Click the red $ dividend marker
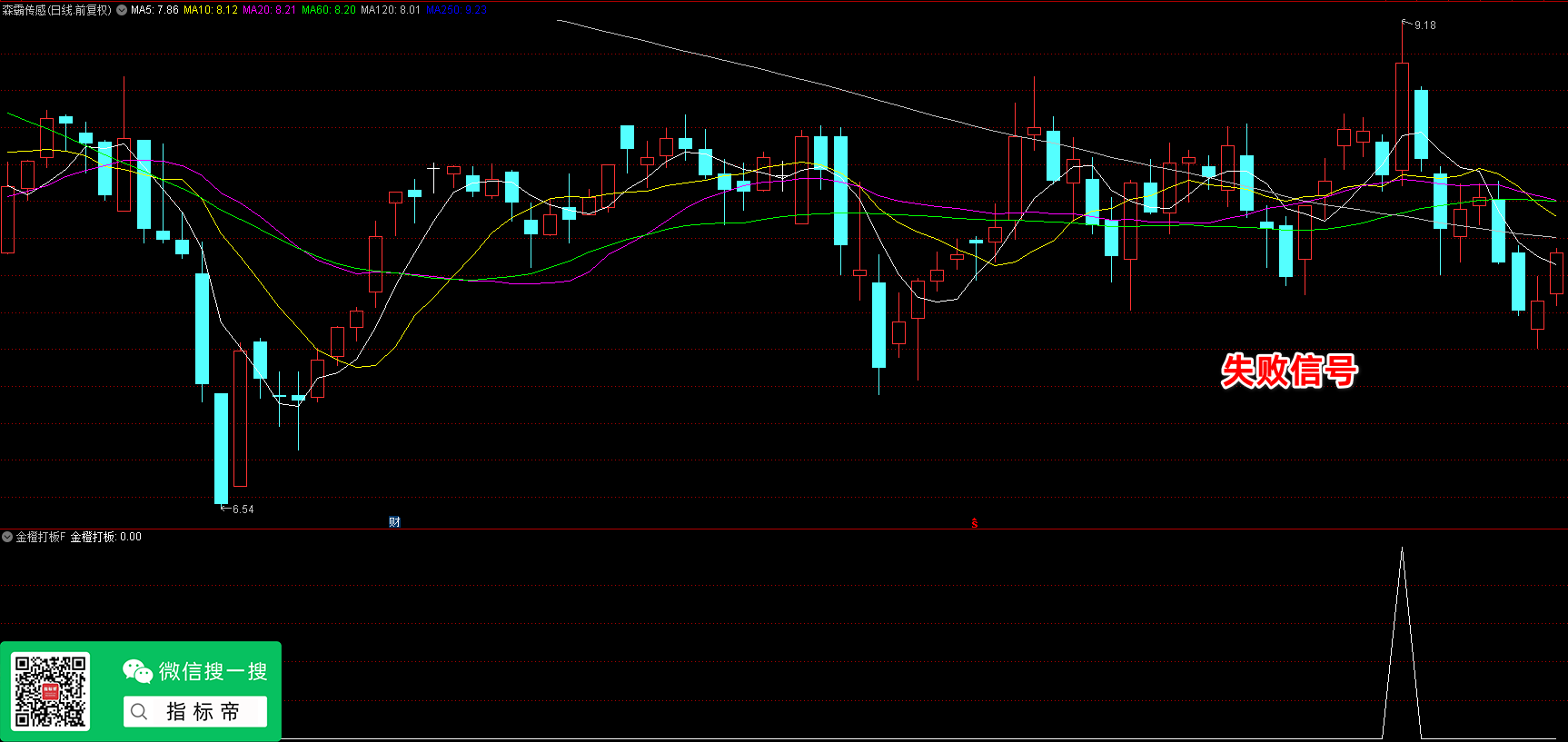 [974, 523]
